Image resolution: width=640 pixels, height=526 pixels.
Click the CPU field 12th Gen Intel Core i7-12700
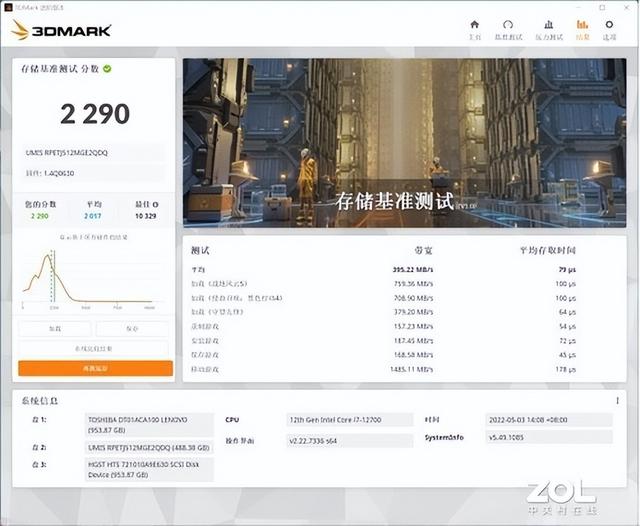[349, 419]
